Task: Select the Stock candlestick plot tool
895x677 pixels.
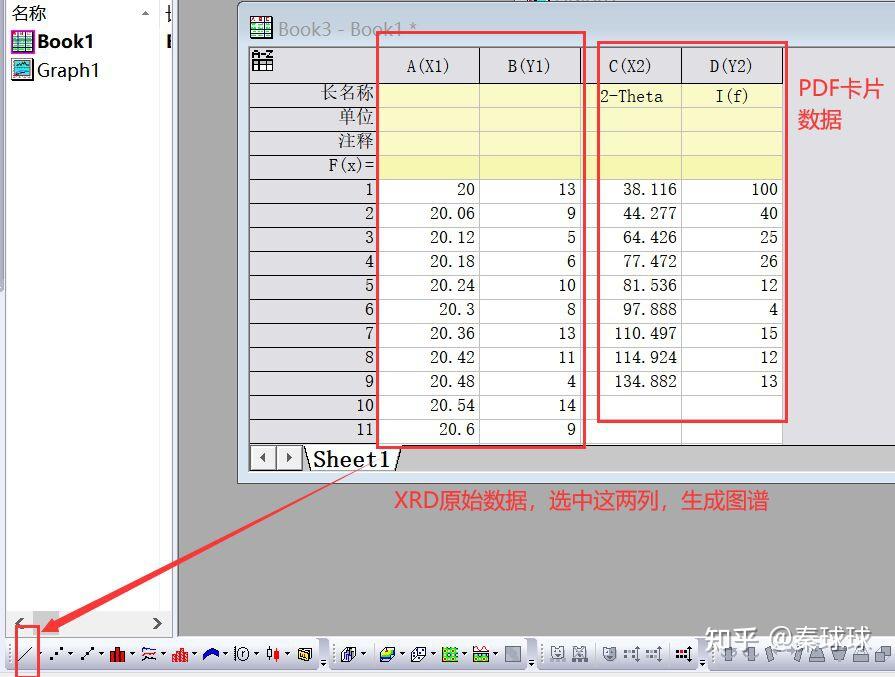Action: (272, 657)
